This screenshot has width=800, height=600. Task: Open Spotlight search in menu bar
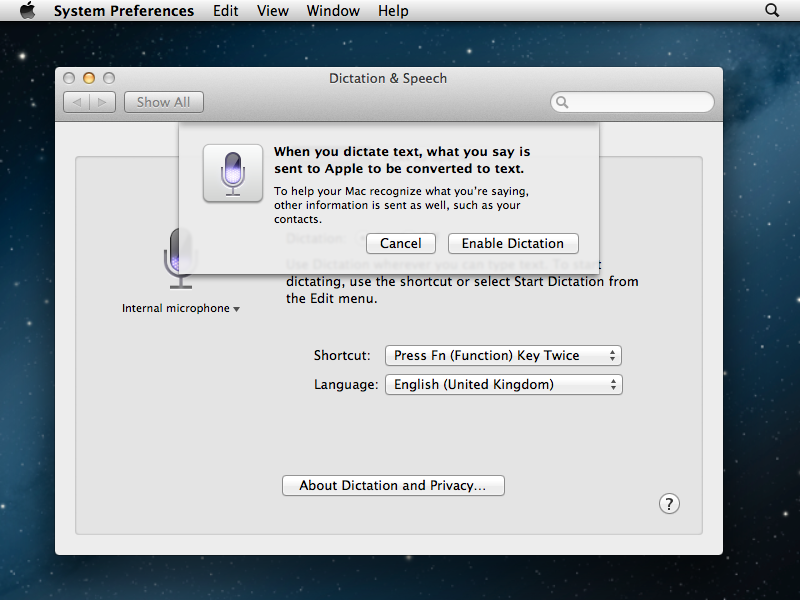click(772, 11)
